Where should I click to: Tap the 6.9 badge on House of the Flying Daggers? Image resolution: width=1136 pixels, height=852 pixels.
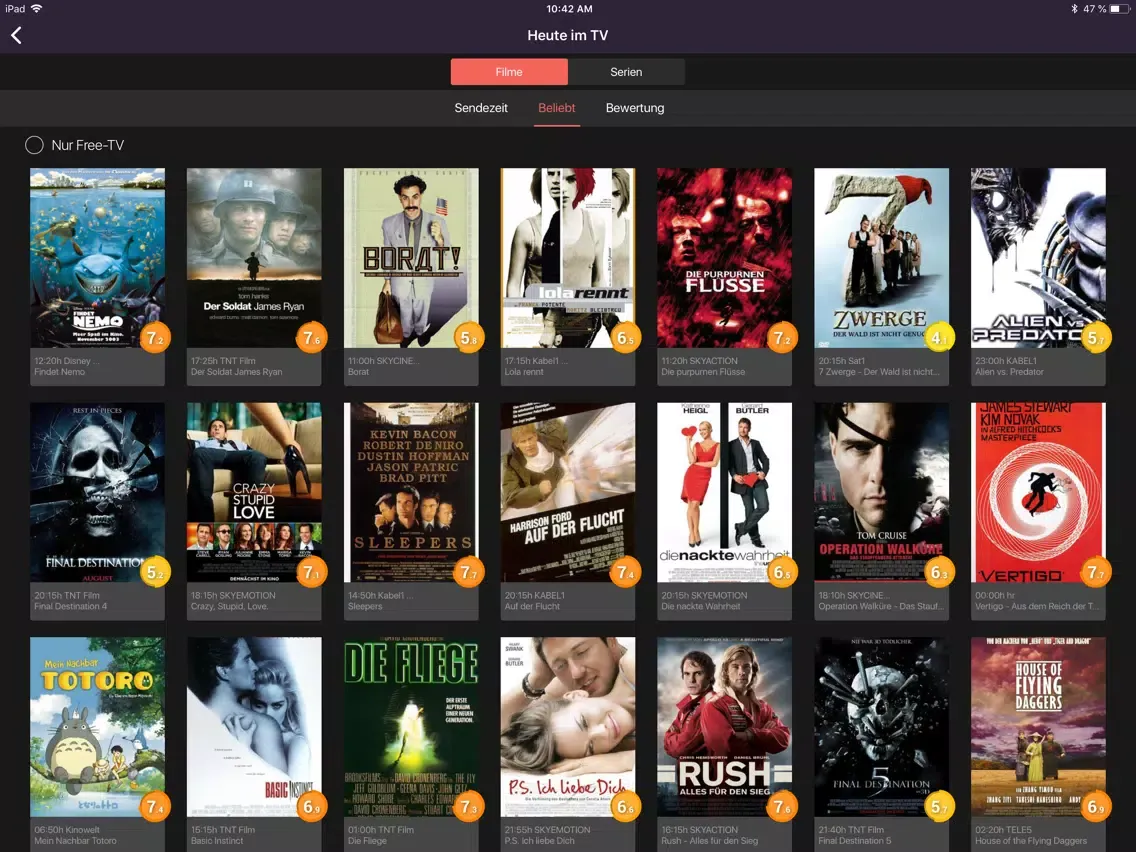click(1095, 806)
